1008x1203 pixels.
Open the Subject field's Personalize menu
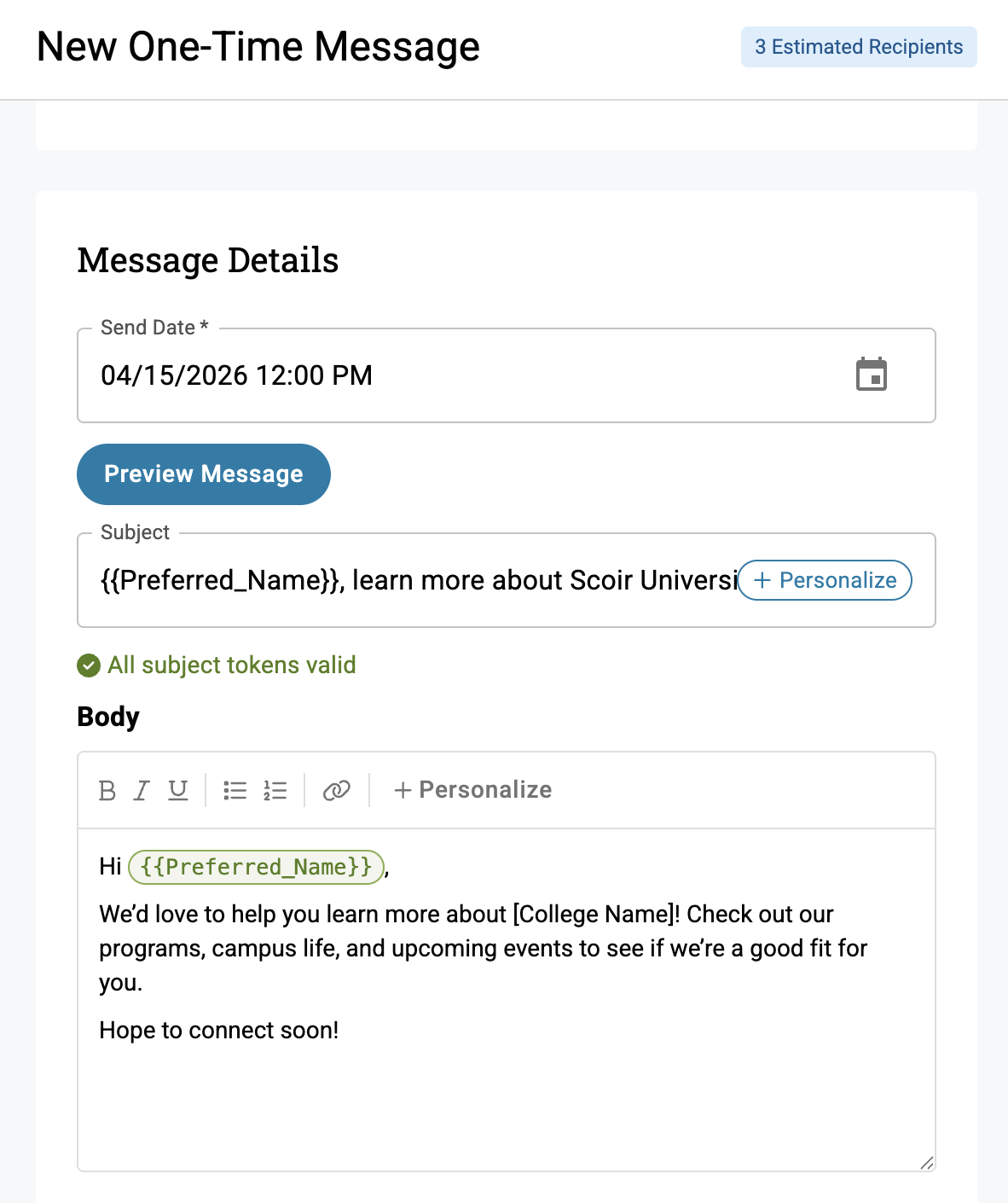pyautogui.click(x=825, y=580)
